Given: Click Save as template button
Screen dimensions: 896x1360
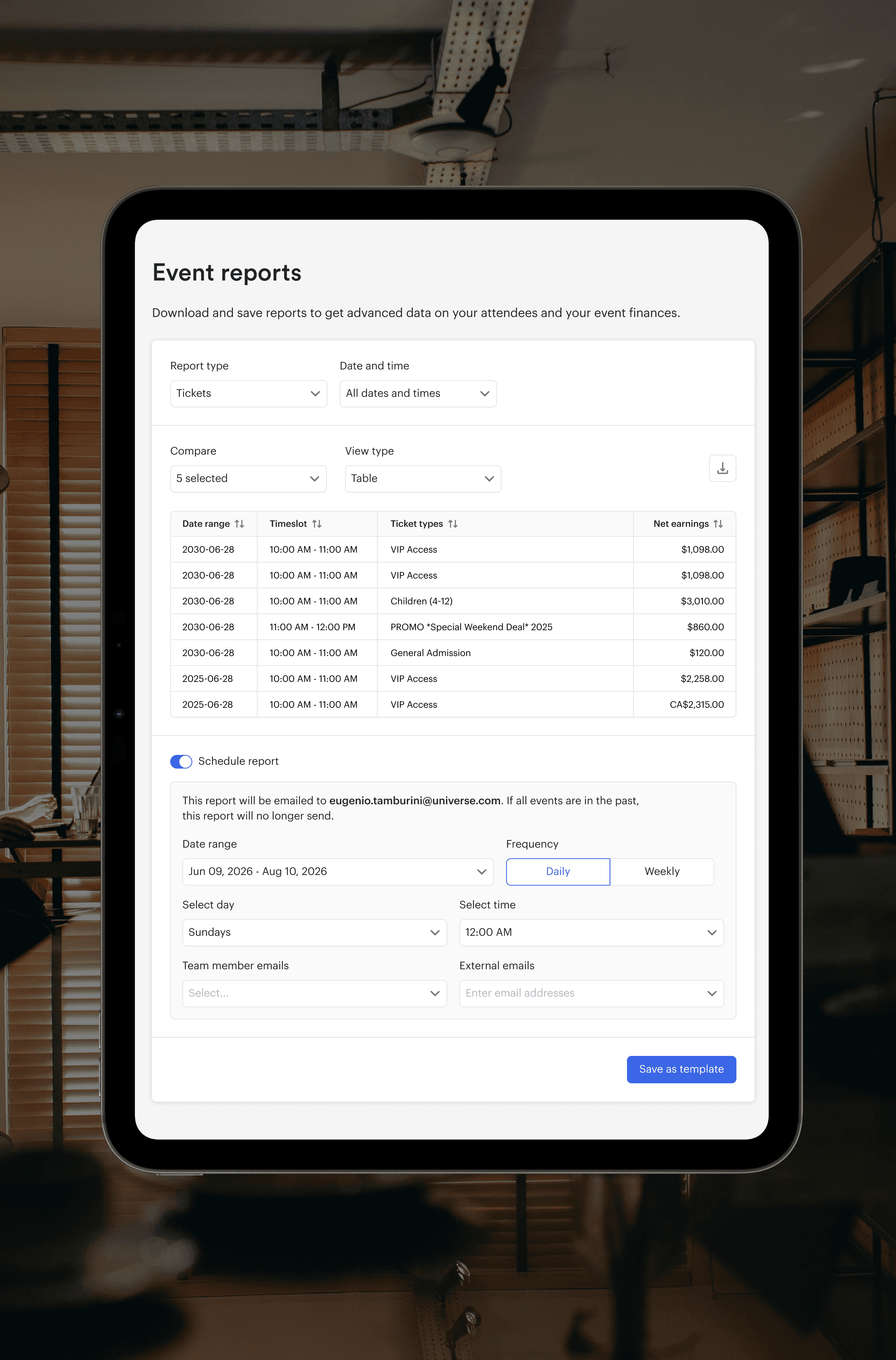Looking at the screenshot, I should point(681,1070).
